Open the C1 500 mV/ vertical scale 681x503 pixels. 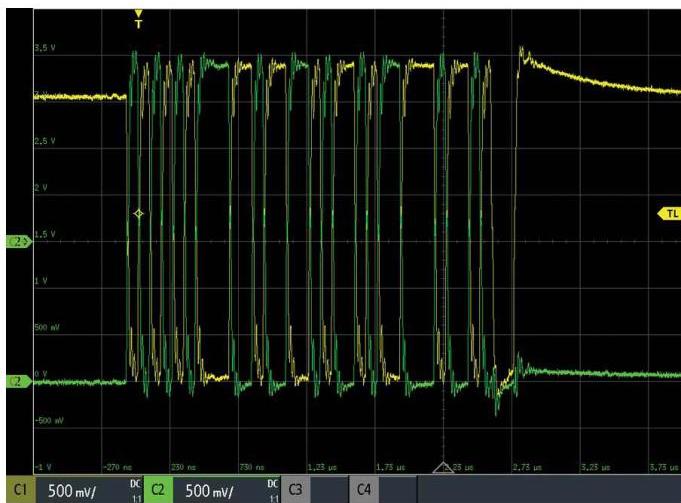point(75,490)
